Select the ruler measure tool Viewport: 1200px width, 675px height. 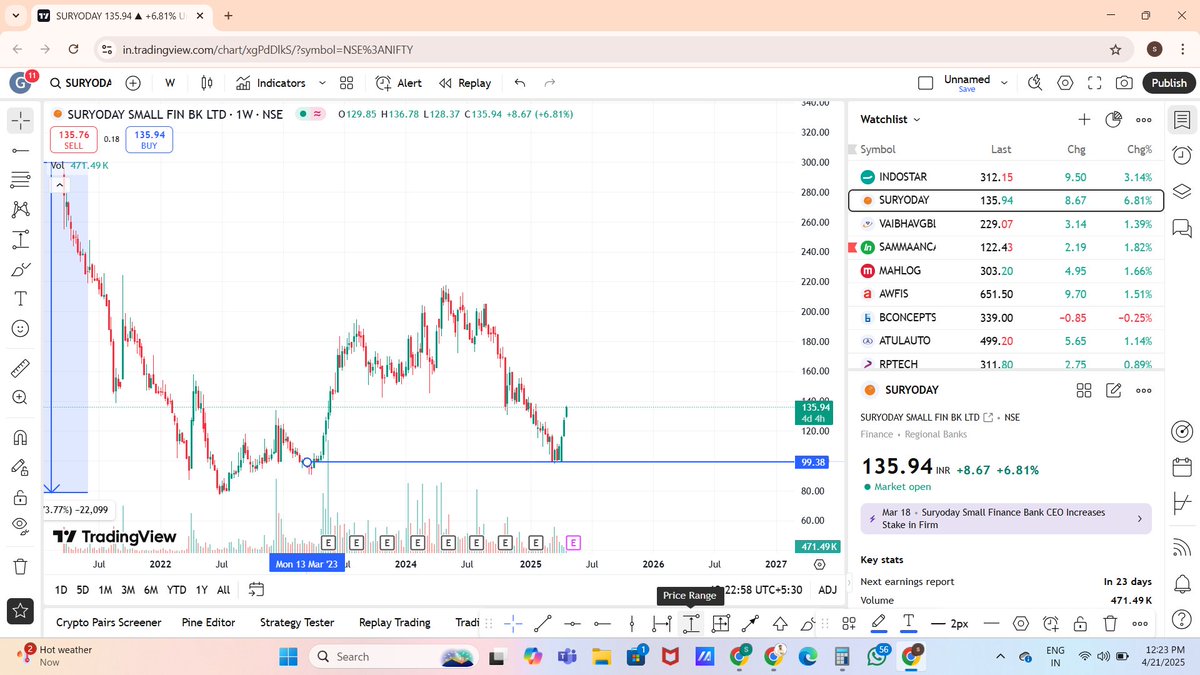[20, 367]
